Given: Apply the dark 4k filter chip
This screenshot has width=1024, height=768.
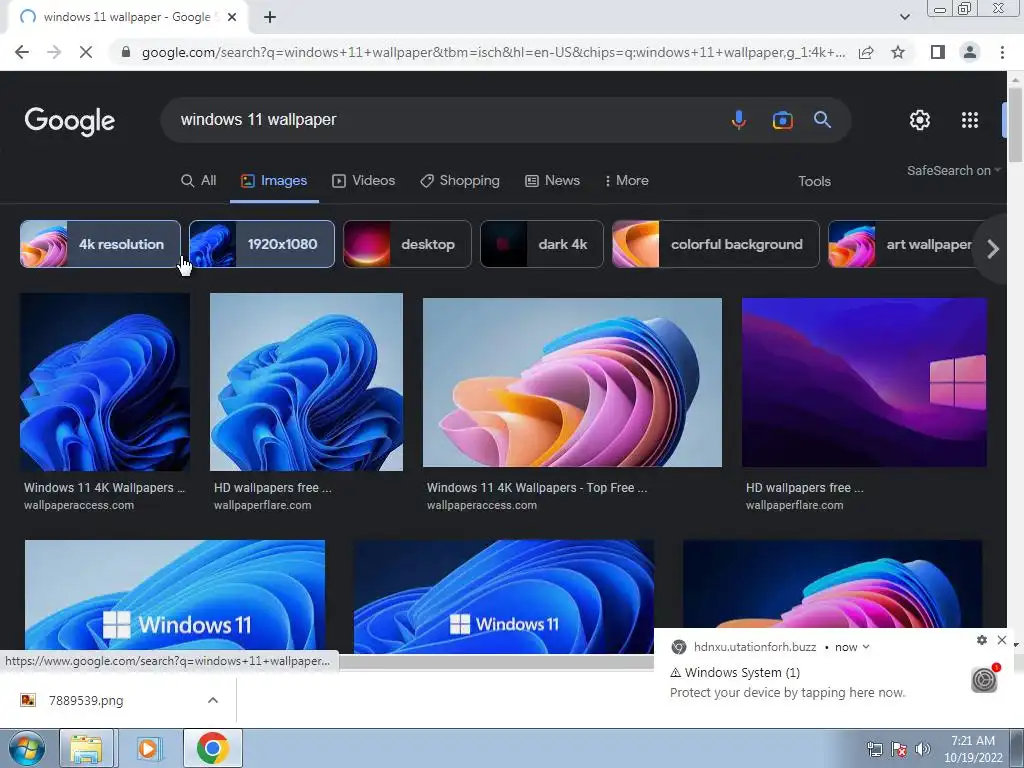Looking at the screenshot, I should point(542,244).
